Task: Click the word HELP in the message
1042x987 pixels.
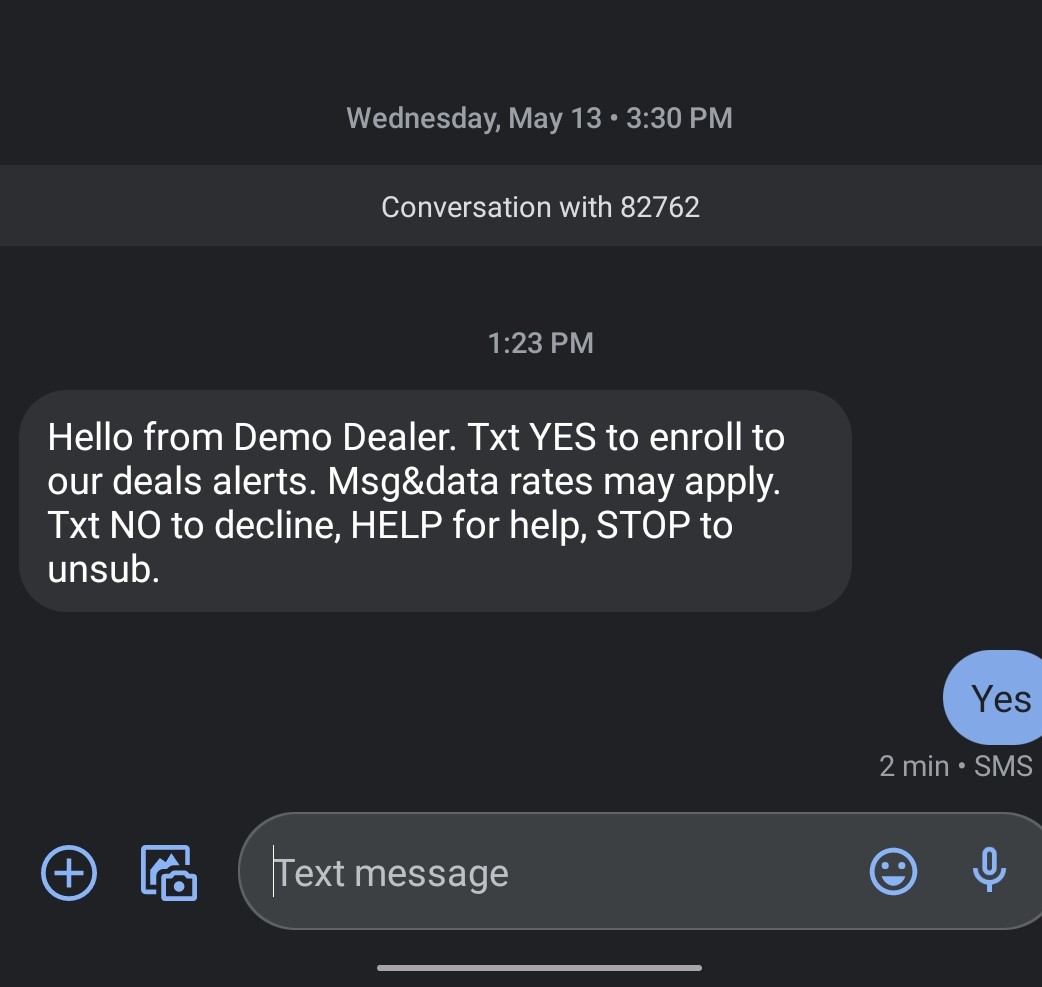Action: (x=395, y=525)
